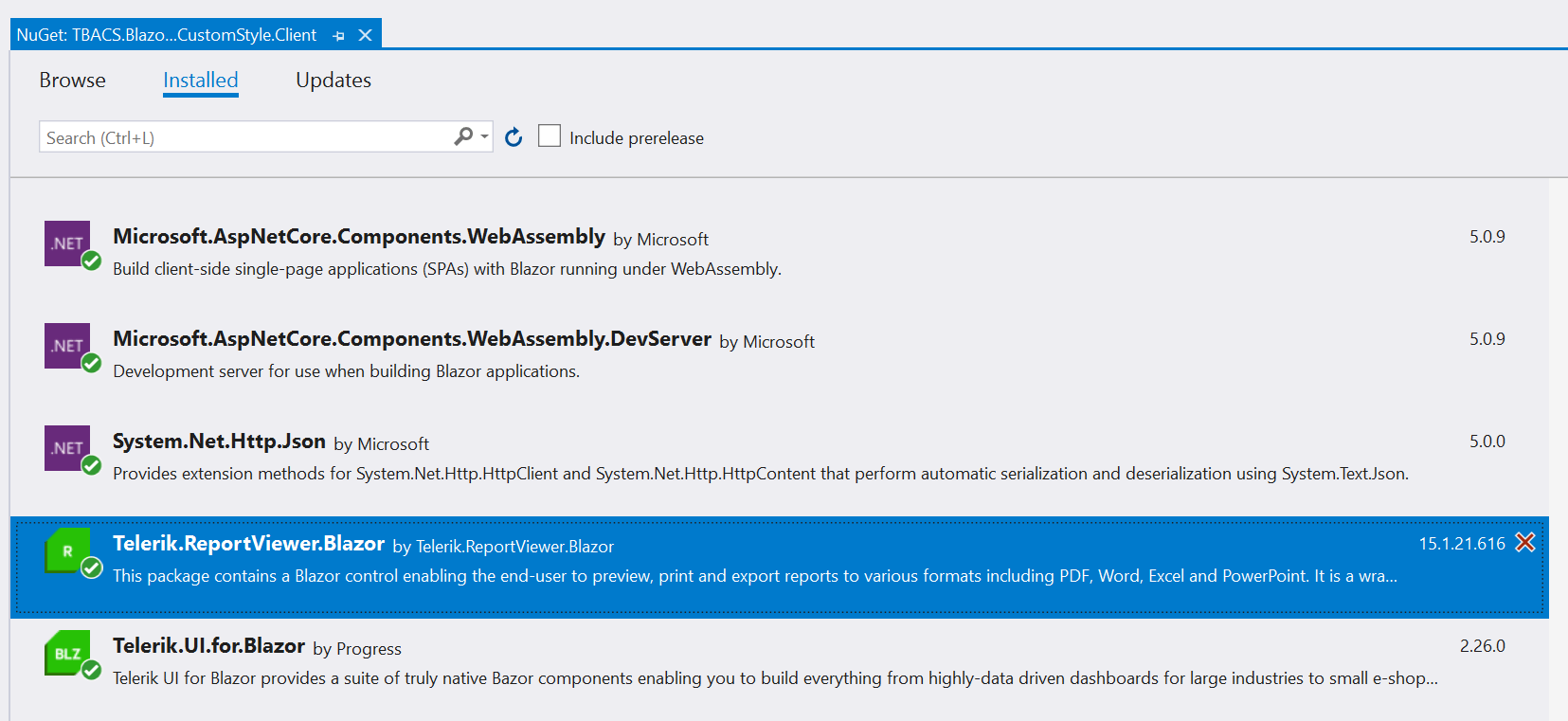Uninstall Telerik.ReportViewer.Blazor with red X

[x=1525, y=542]
